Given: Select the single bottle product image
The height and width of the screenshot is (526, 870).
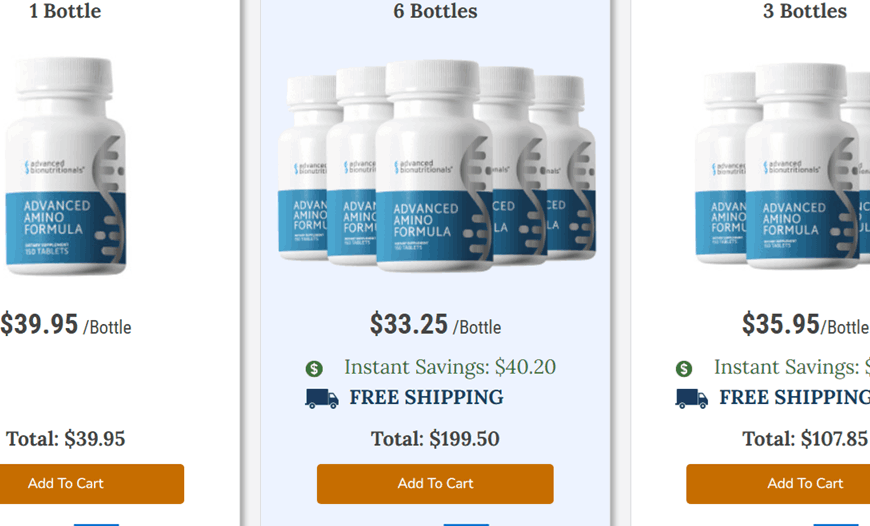Looking at the screenshot, I should coord(65,165).
